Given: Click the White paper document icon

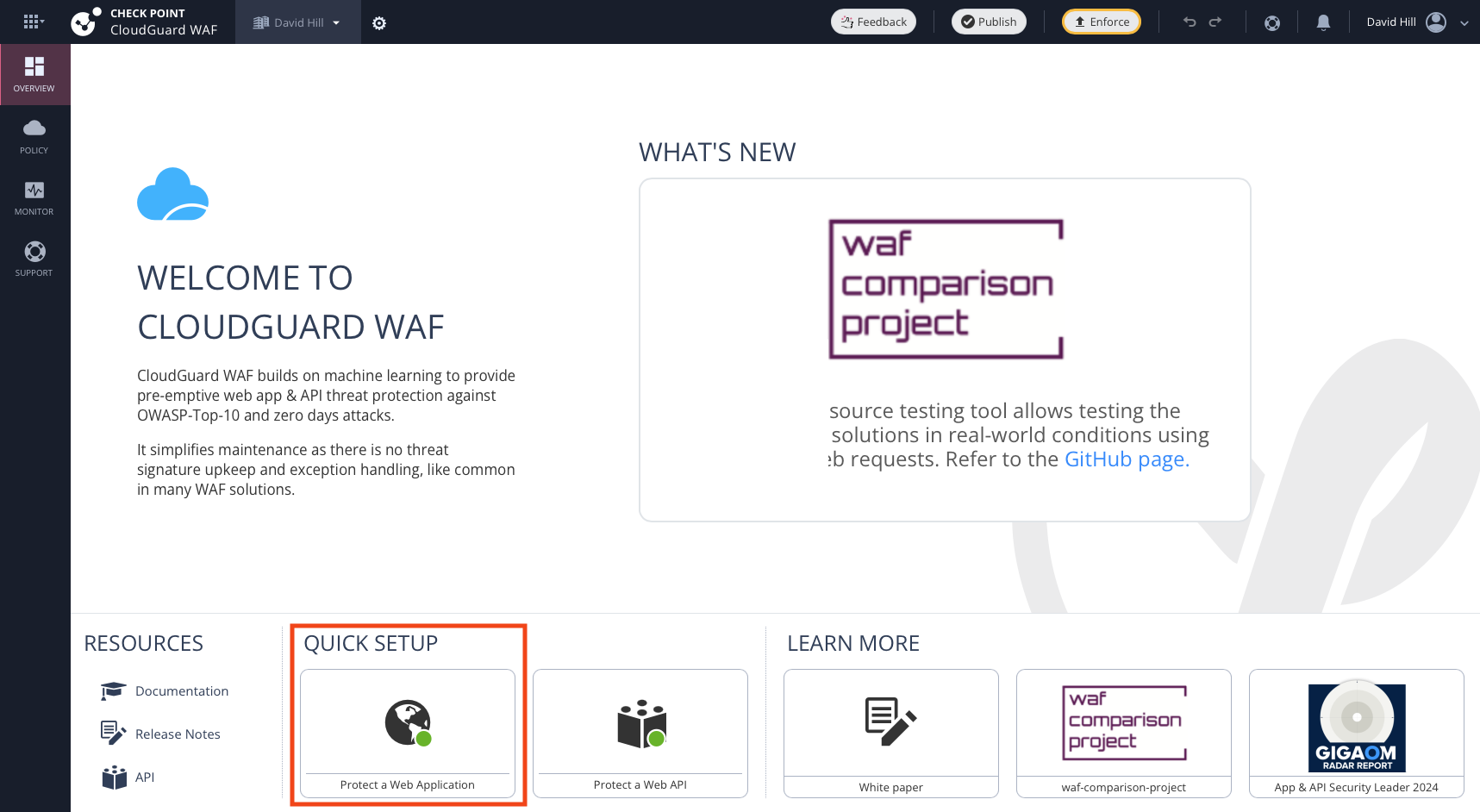Looking at the screenshot, I should tap(890, 721).
